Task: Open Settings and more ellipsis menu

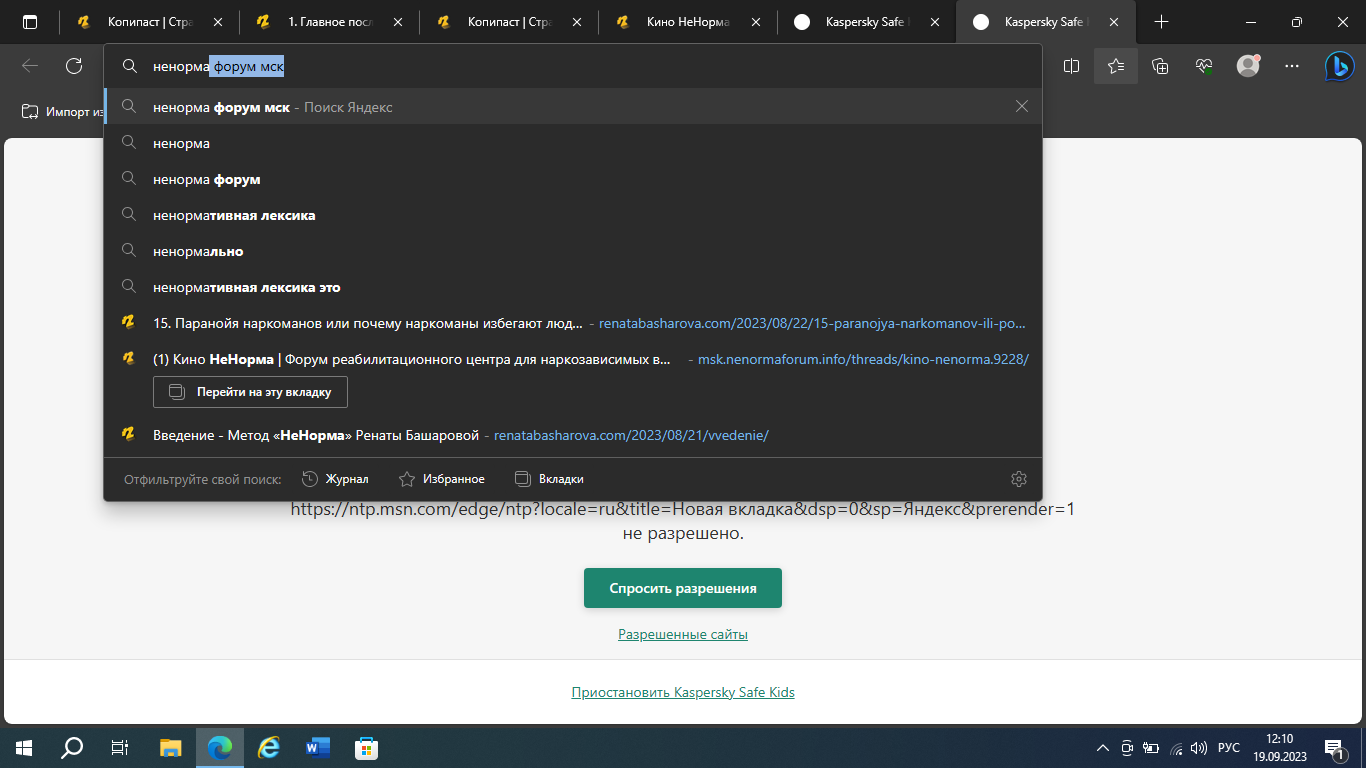Action: tap(1292, 66)
